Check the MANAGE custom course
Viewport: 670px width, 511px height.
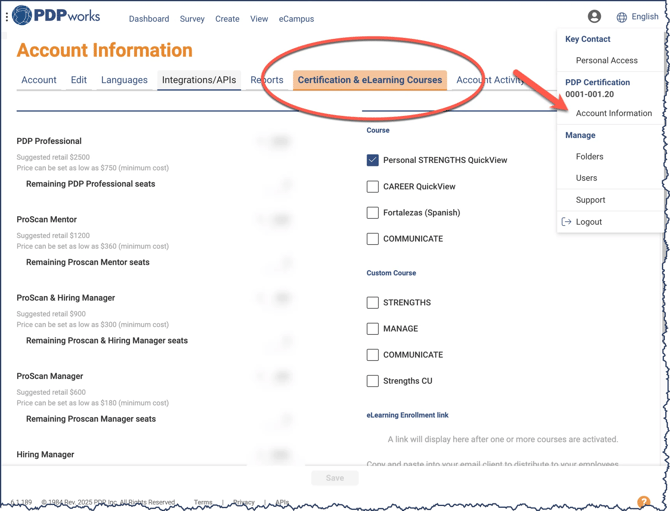[373, 329]
